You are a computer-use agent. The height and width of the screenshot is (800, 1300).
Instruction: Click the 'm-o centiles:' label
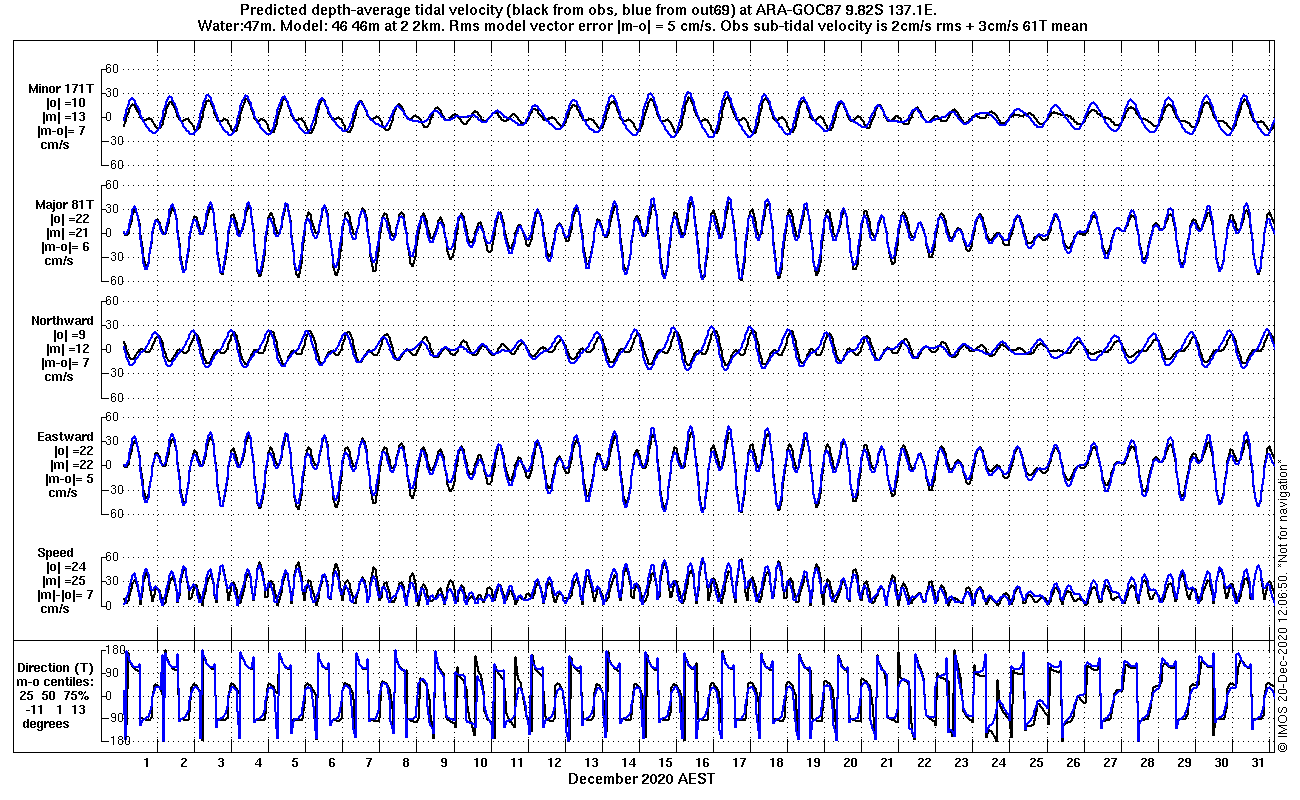point(54,682)
